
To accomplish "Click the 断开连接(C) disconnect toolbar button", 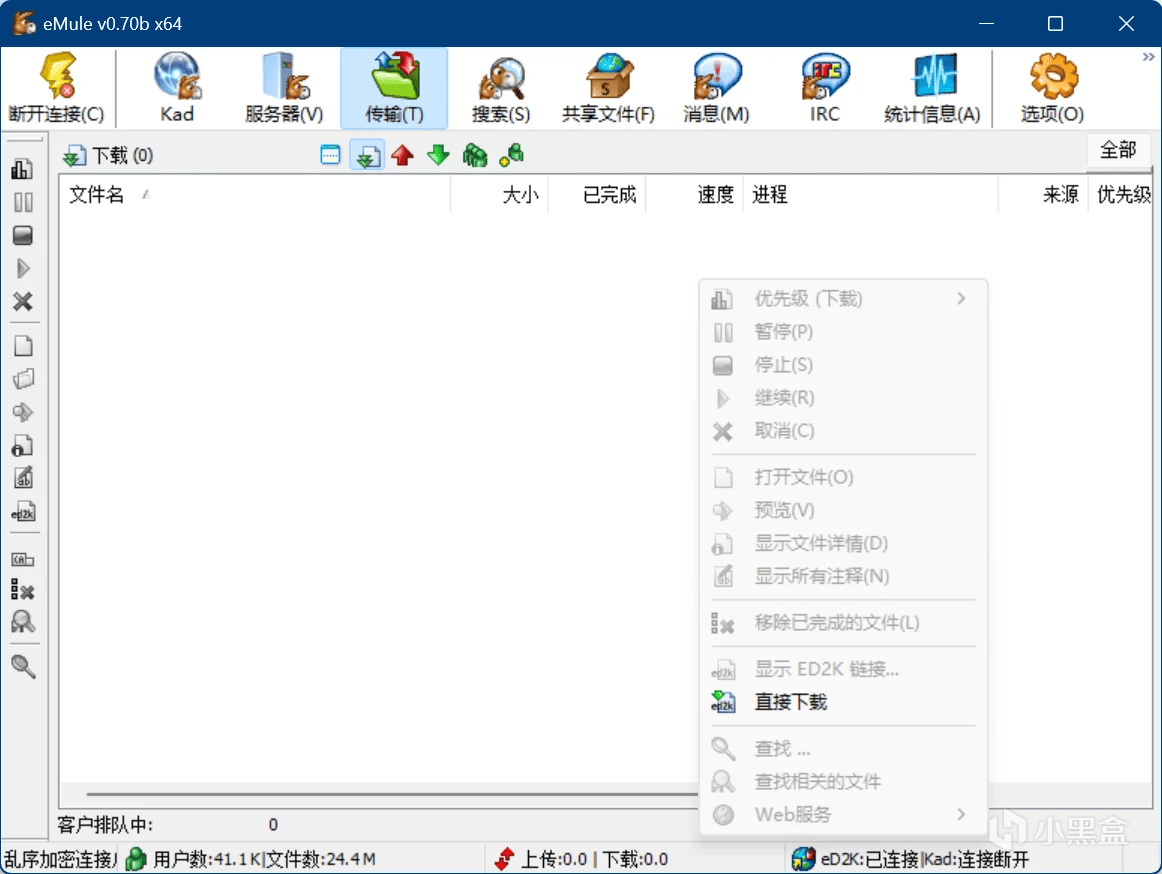I will [x=56, y=88].
